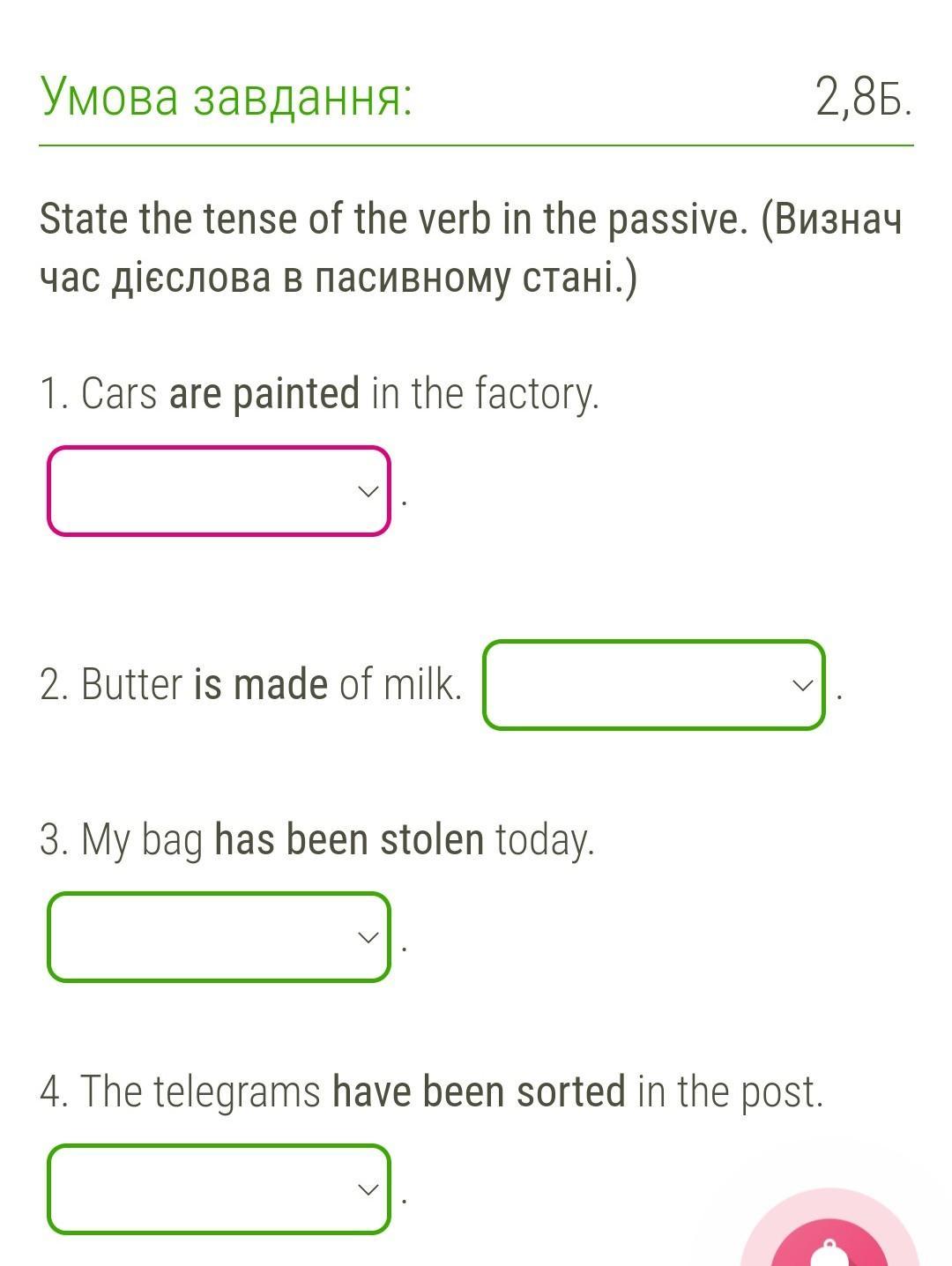Click the bold phrase "have been sorted"
The image size is (952, 1266).
tap(479, 1091)
